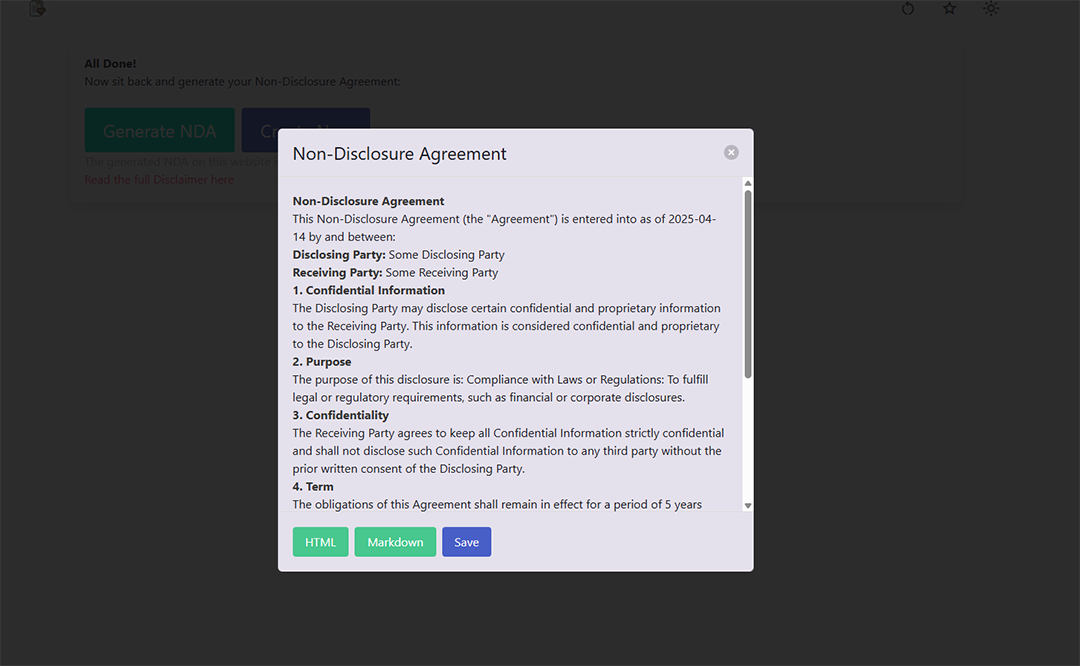The image size is (1080, 666).
Task: Click the dialog title Non-Disclosure Agreement
Action: 399,154
